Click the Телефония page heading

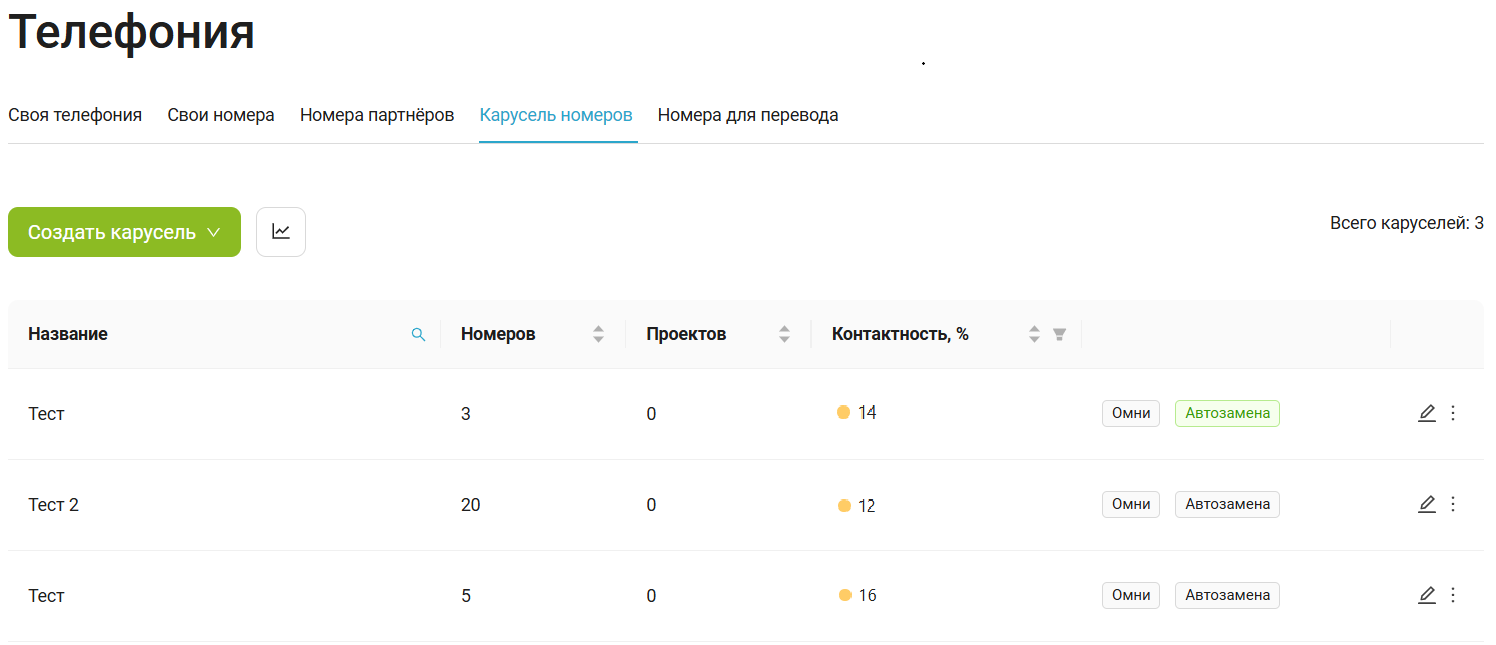coord(132,32)
